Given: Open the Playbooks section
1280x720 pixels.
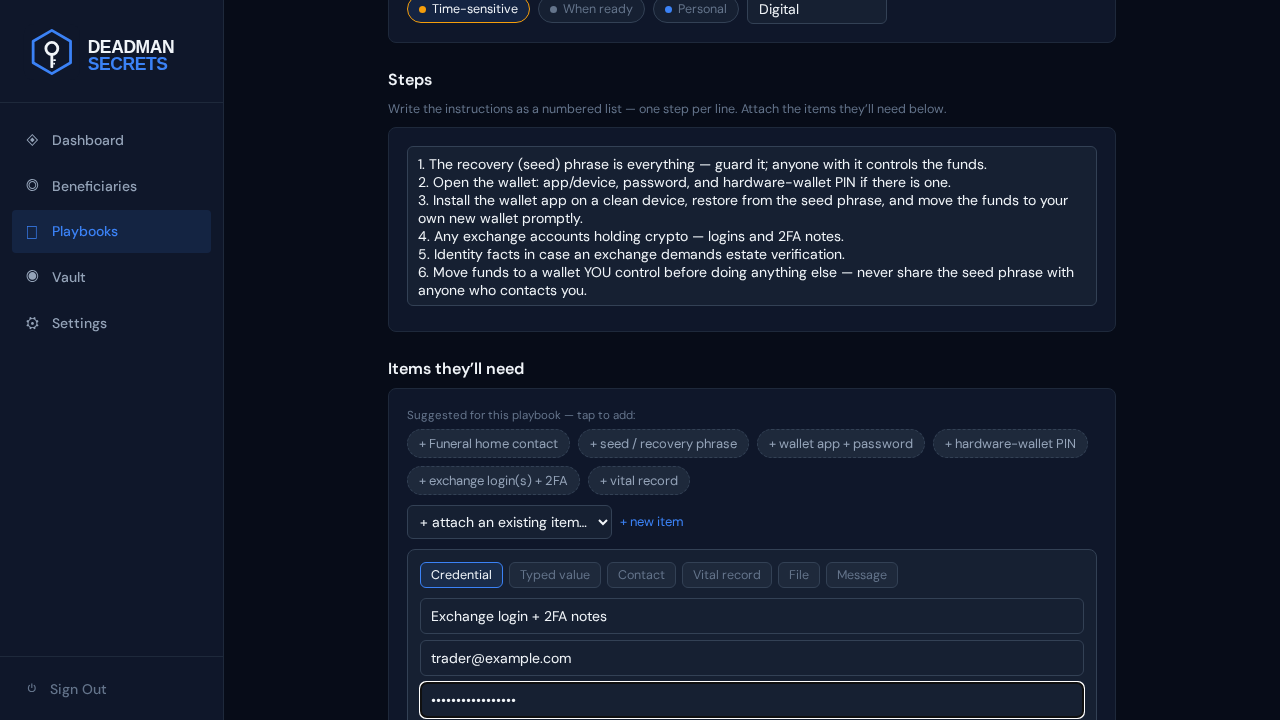Looking at the screenshot, I should (x=111, y=231).
